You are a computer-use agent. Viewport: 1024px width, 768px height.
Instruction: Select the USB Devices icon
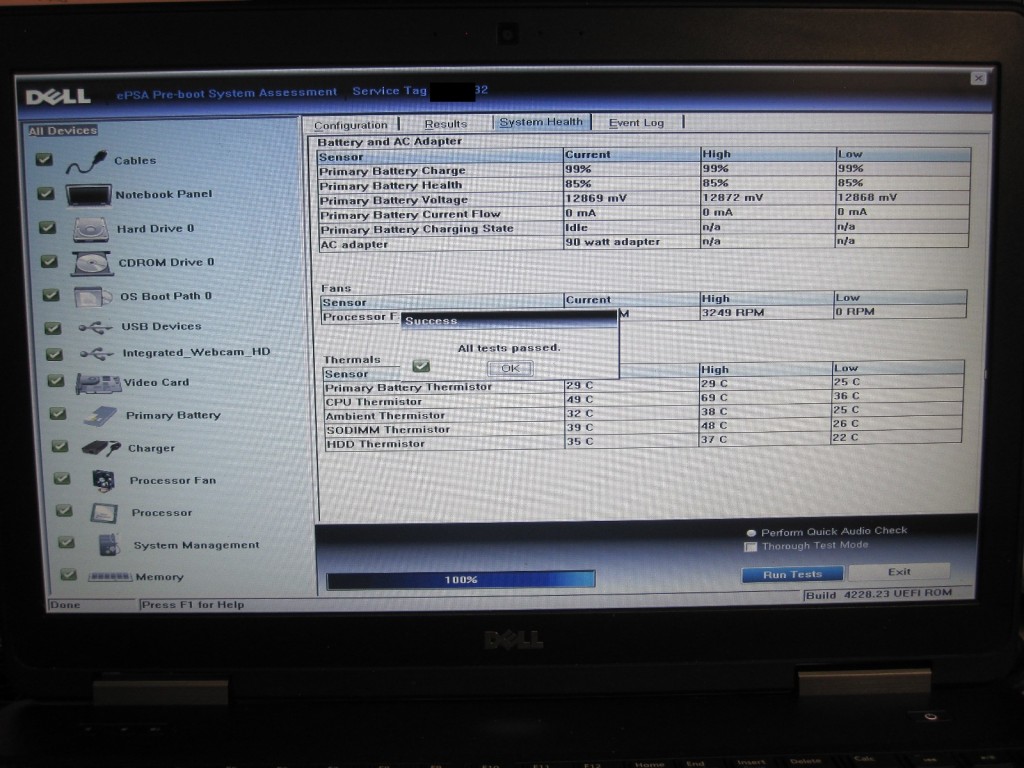click(x=95, y=327)
